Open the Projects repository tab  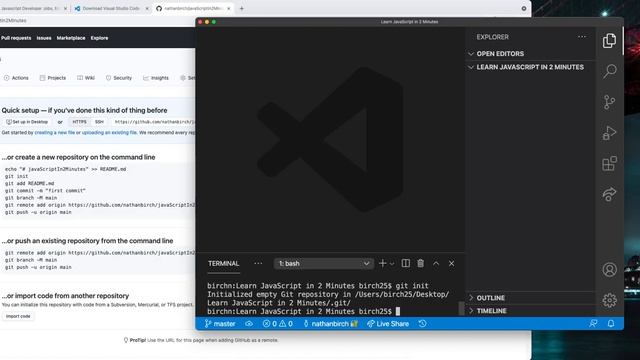[53, 78]
